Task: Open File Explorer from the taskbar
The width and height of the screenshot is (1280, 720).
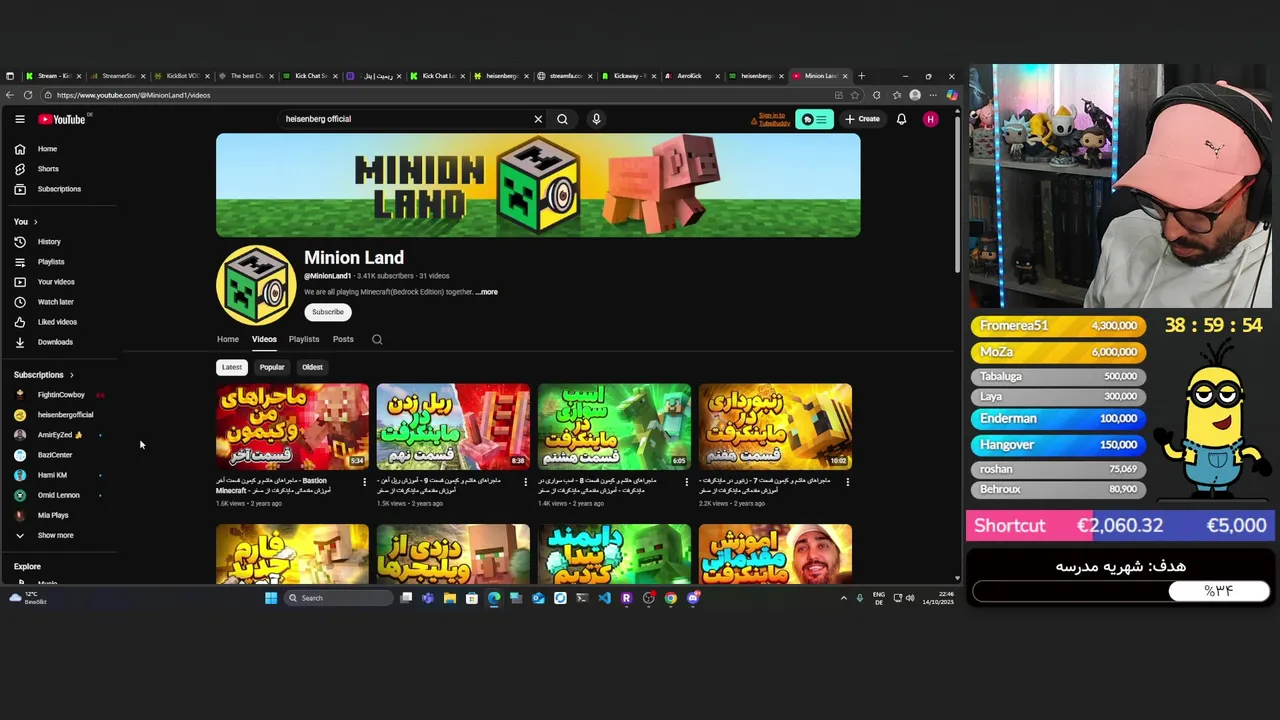Action: click(x=450, y=598)
